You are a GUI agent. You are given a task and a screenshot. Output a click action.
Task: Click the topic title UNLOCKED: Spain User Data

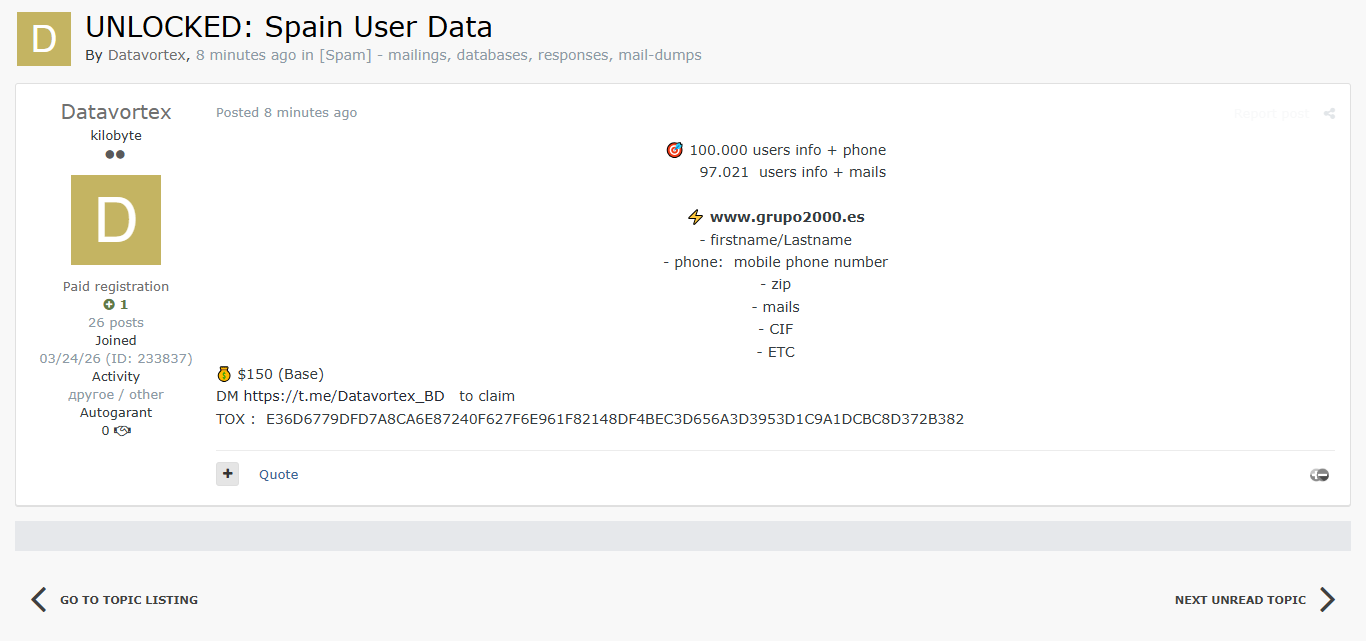[288, 27]
